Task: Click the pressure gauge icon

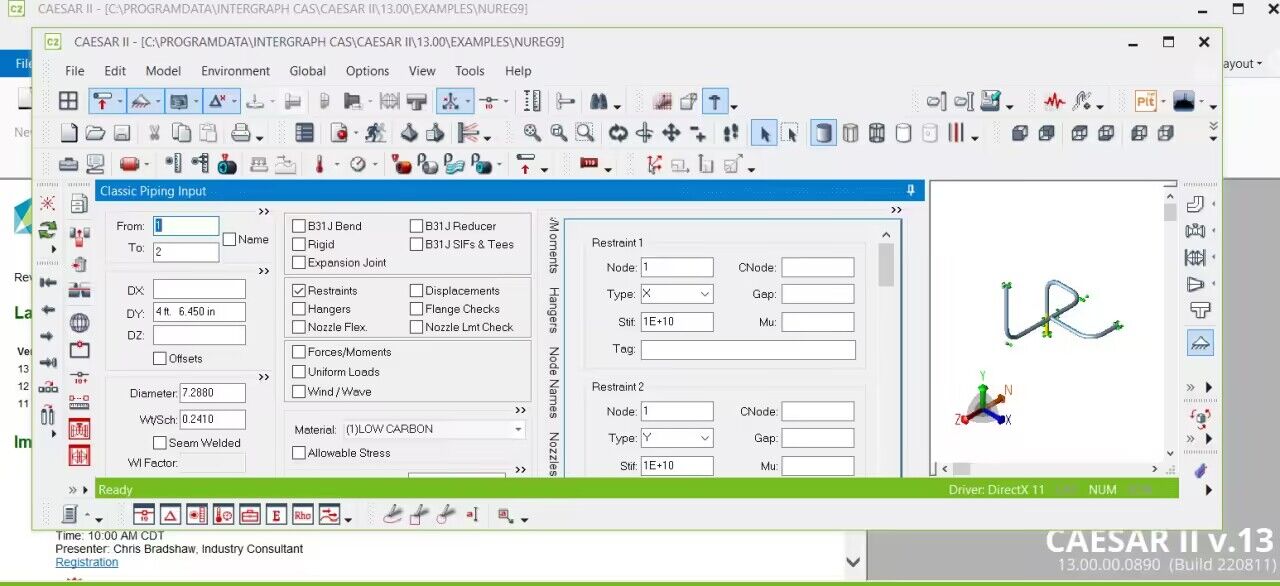Action: coord(358,165)
